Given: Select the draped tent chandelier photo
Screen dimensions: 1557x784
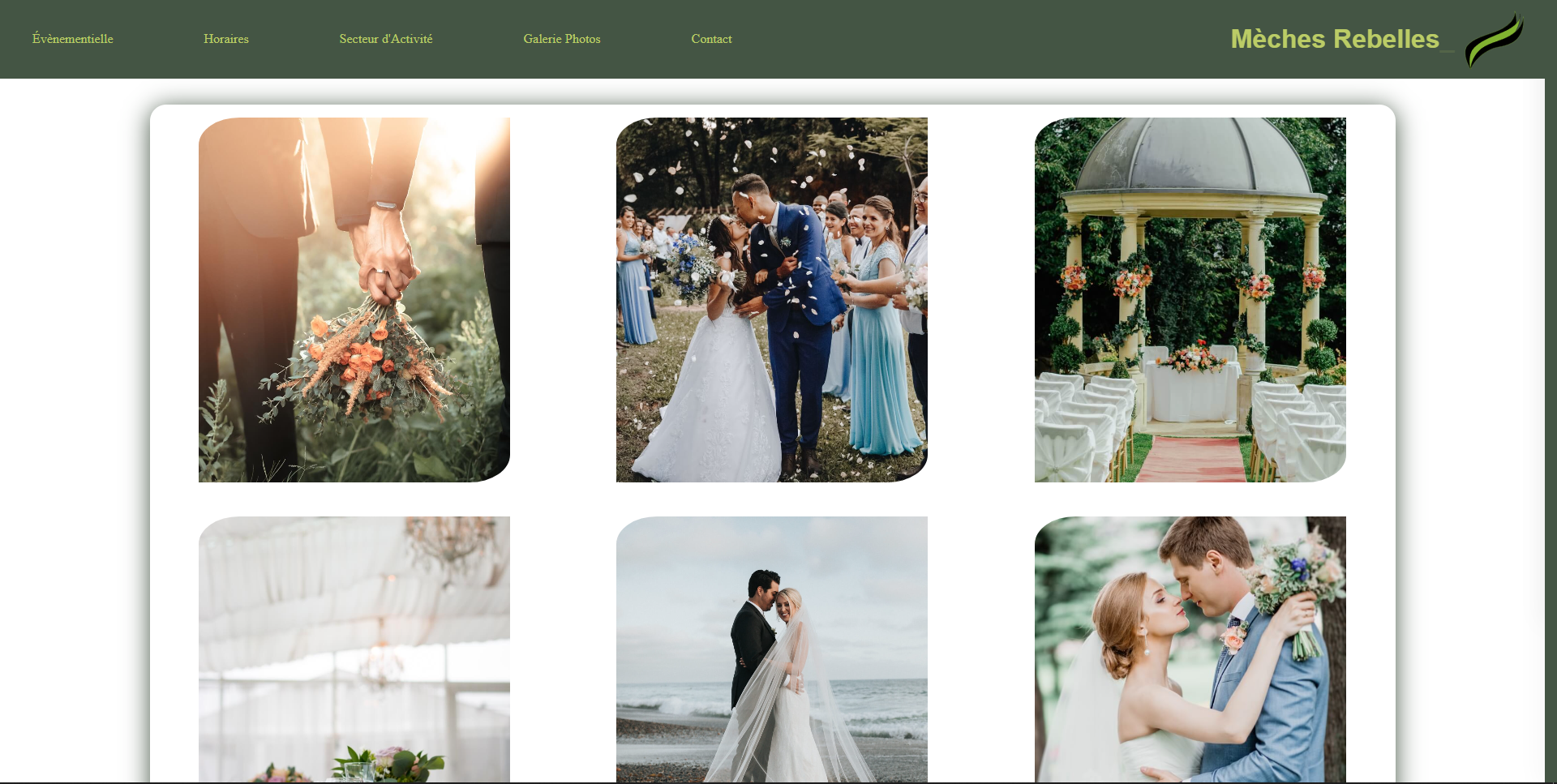Looking at the screenshot, I should point(354,649).
